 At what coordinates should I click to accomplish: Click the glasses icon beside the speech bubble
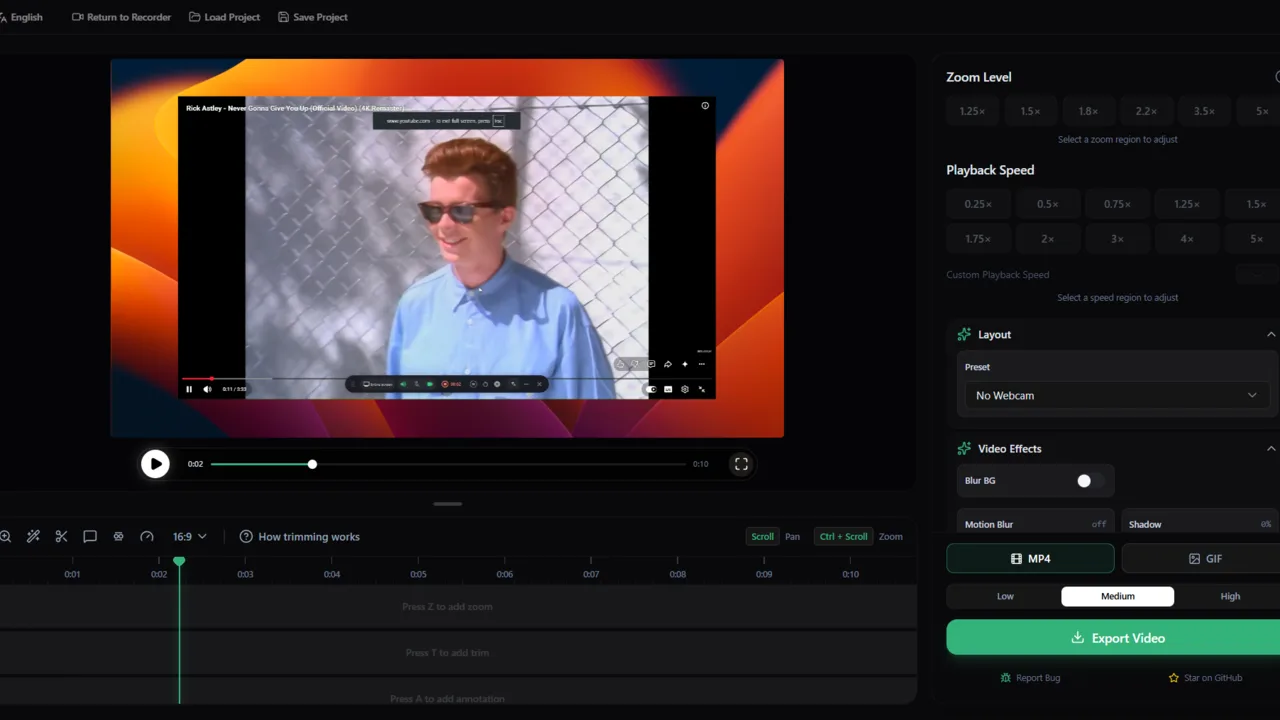(118, 537)
